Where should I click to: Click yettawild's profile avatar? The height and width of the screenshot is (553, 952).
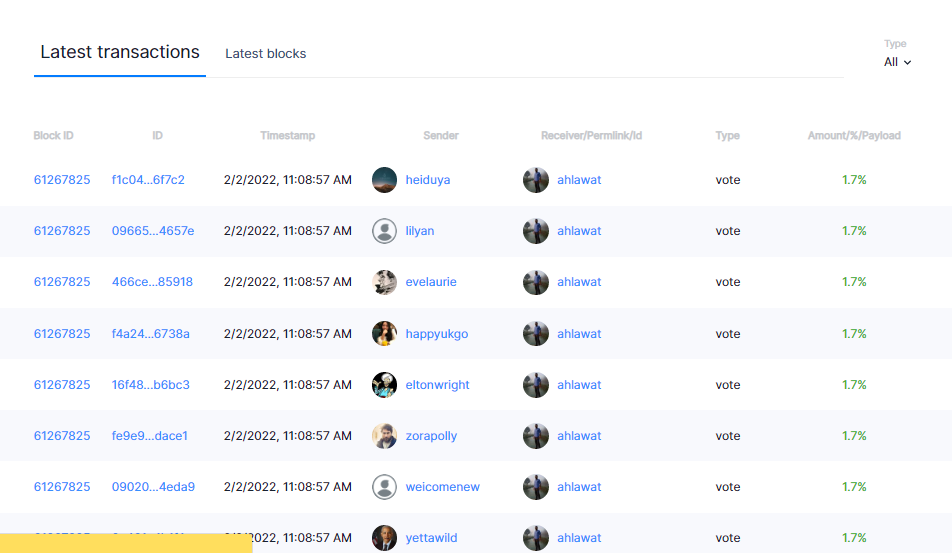coord(384,537)
